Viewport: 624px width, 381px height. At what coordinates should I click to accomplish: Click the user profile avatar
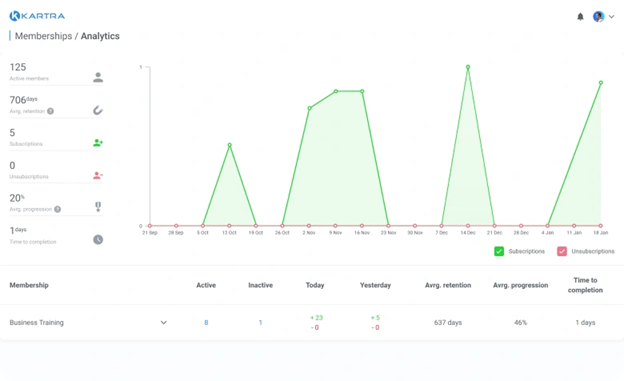click(x=599, y=16)
